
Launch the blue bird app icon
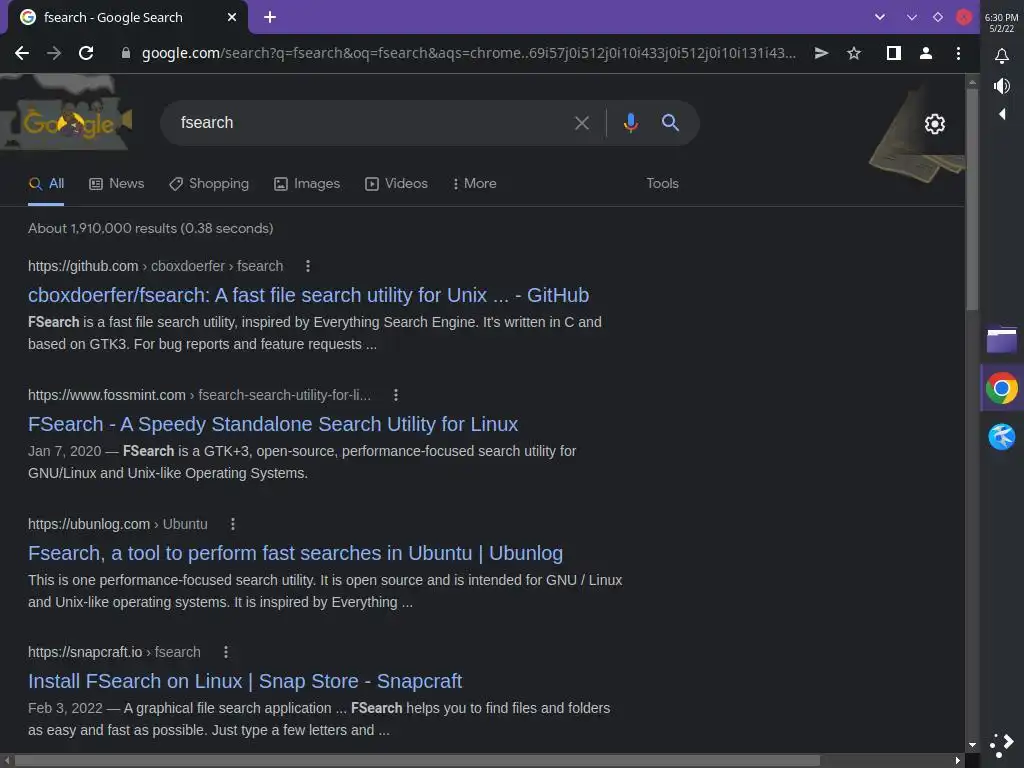tap(1002, 436)
